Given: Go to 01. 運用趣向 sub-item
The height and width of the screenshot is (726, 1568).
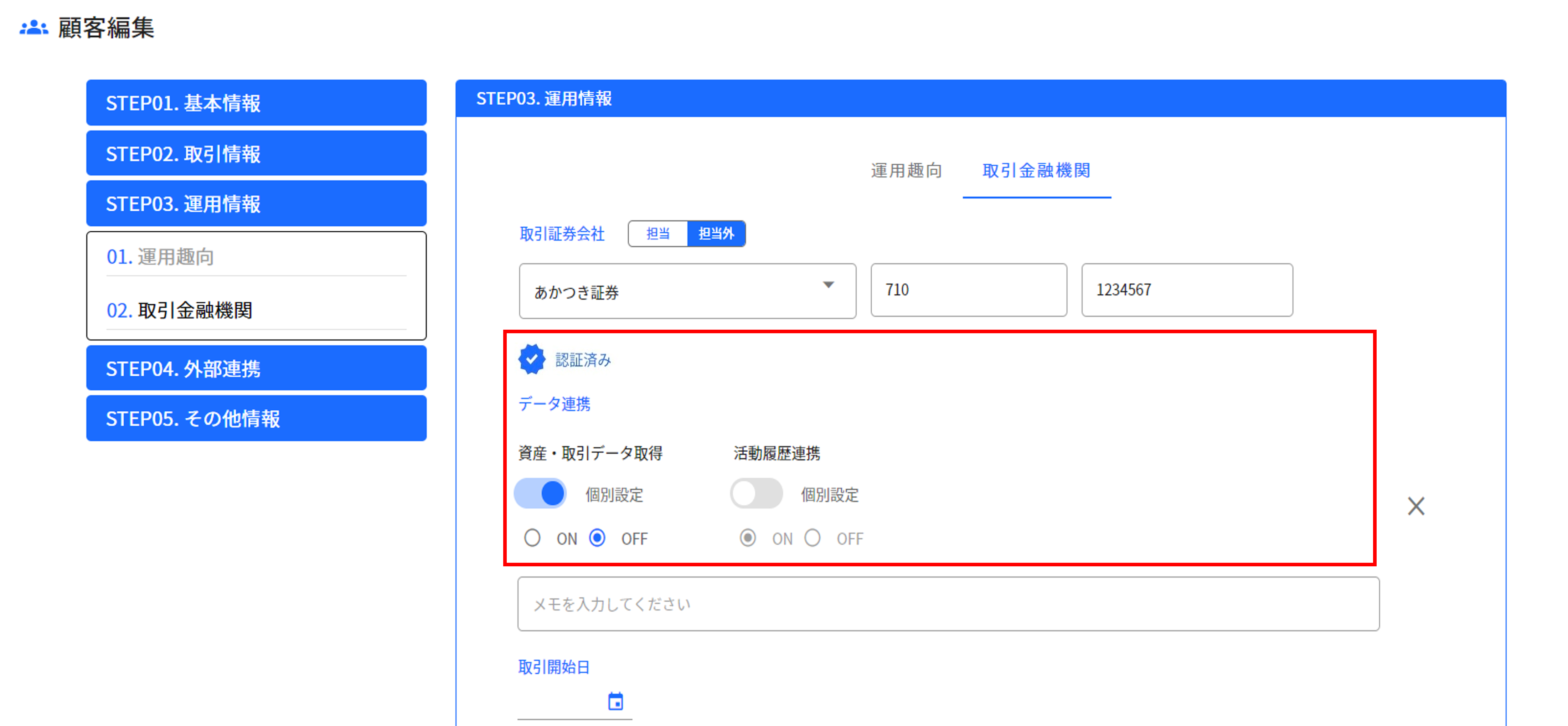Looking at the screenshot, I should pyautogui.click(x=160, y=257).
